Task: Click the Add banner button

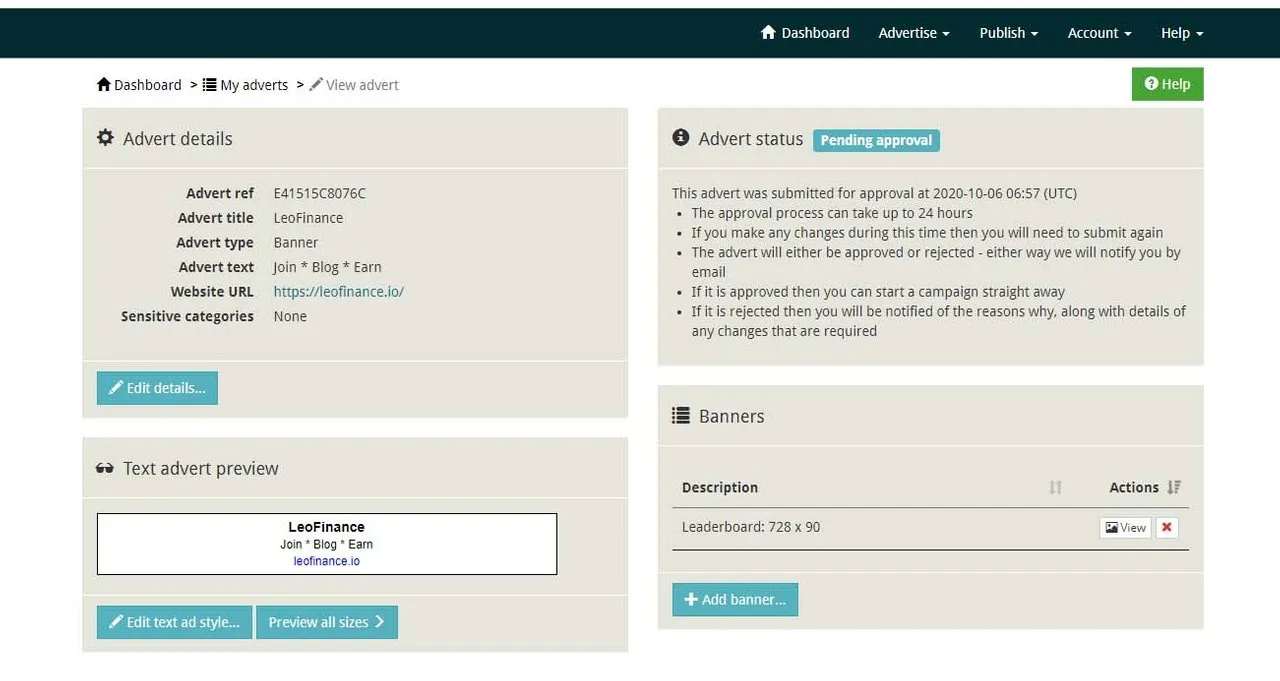Action: (x=735, y=599)
